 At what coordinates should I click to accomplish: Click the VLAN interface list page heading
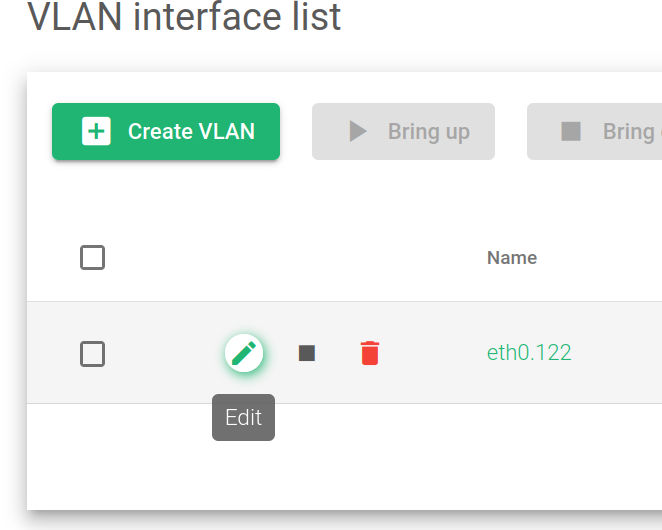tap(184, 17)
